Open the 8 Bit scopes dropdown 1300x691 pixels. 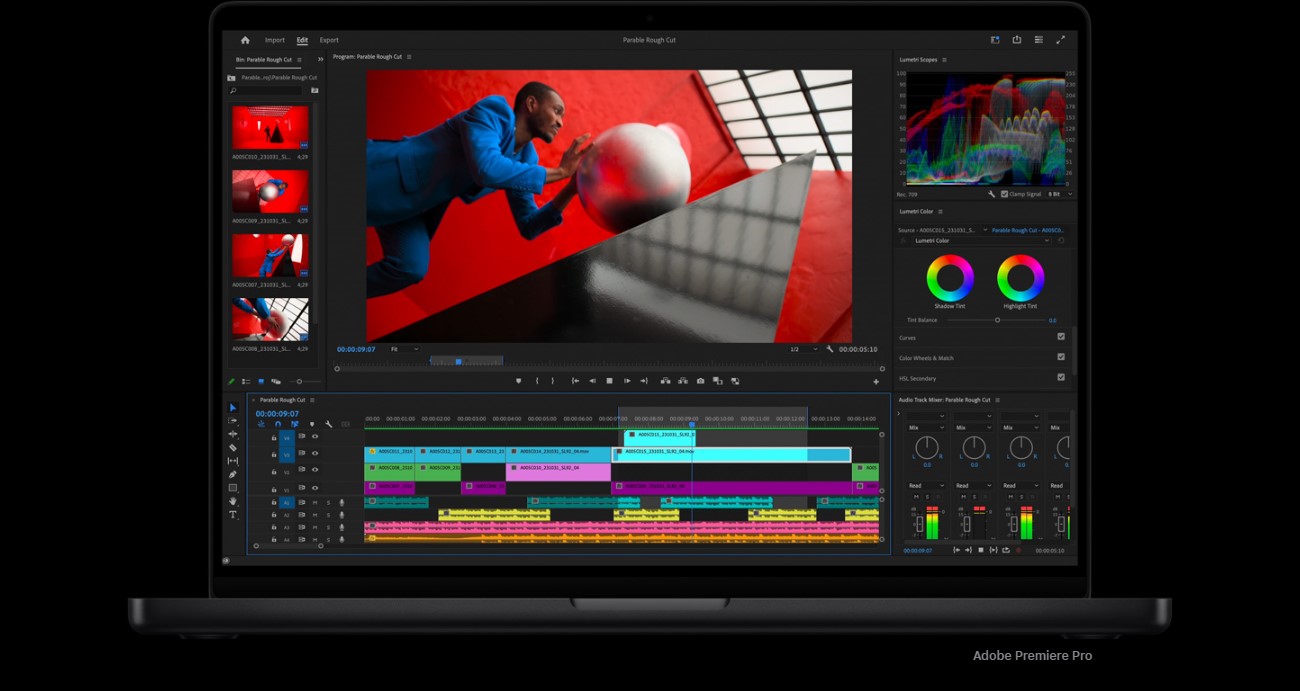1059,194
